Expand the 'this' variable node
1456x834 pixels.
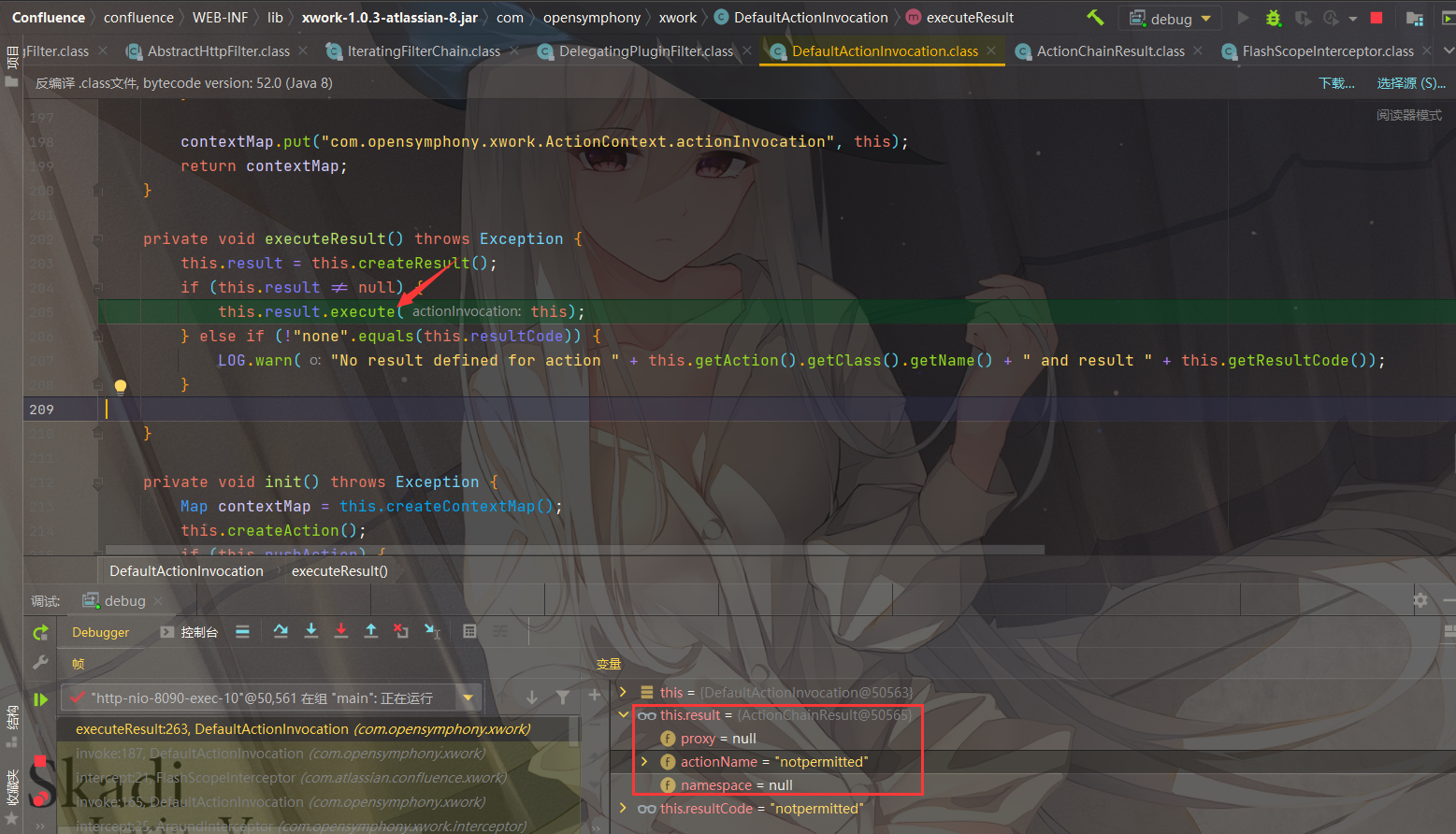coord(624,692)
